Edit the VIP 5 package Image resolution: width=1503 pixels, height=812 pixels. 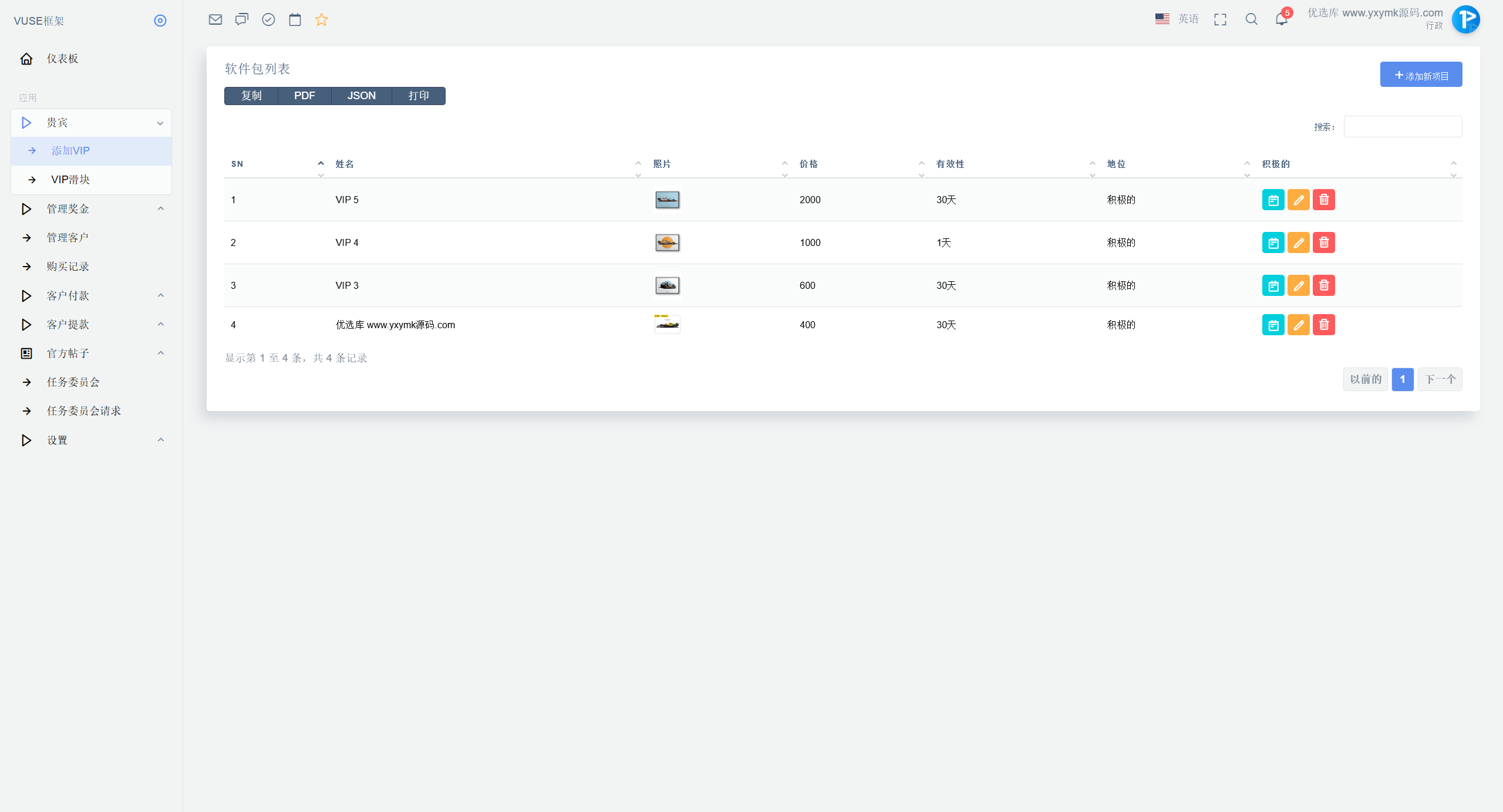(1298, 200)
